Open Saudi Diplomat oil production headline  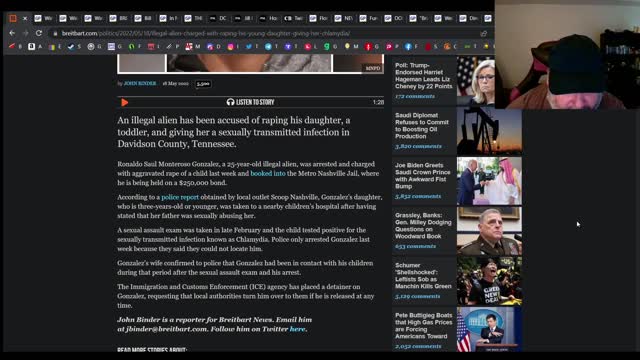pos(422,126)
